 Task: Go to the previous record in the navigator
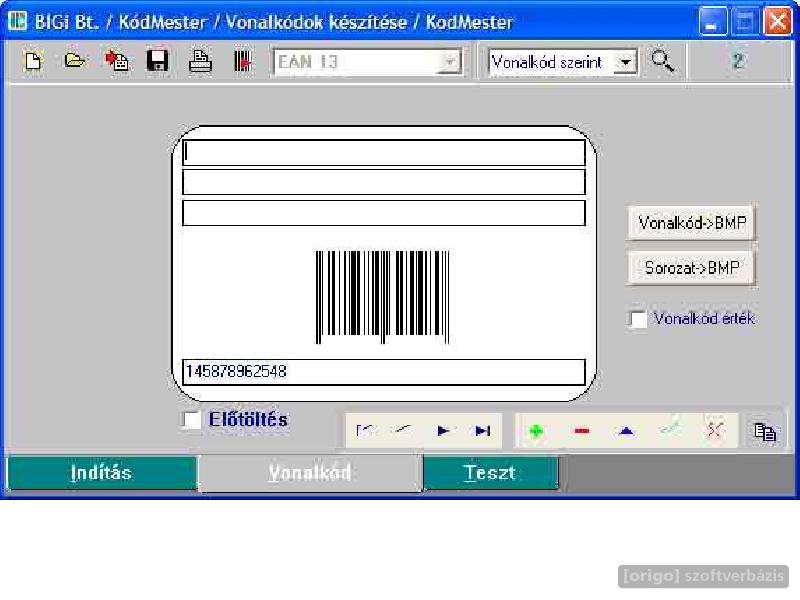402,431
